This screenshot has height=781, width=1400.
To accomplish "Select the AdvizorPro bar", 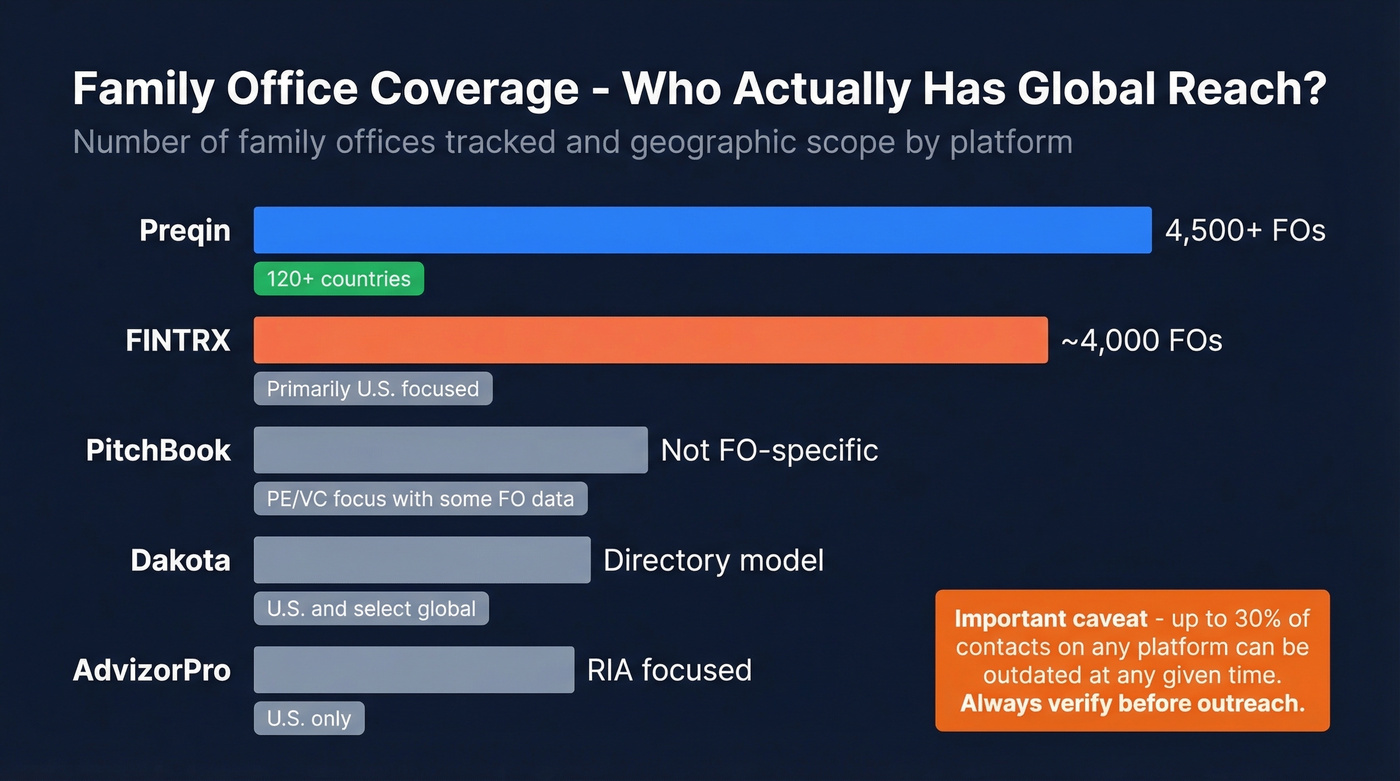I will (413, 669).
